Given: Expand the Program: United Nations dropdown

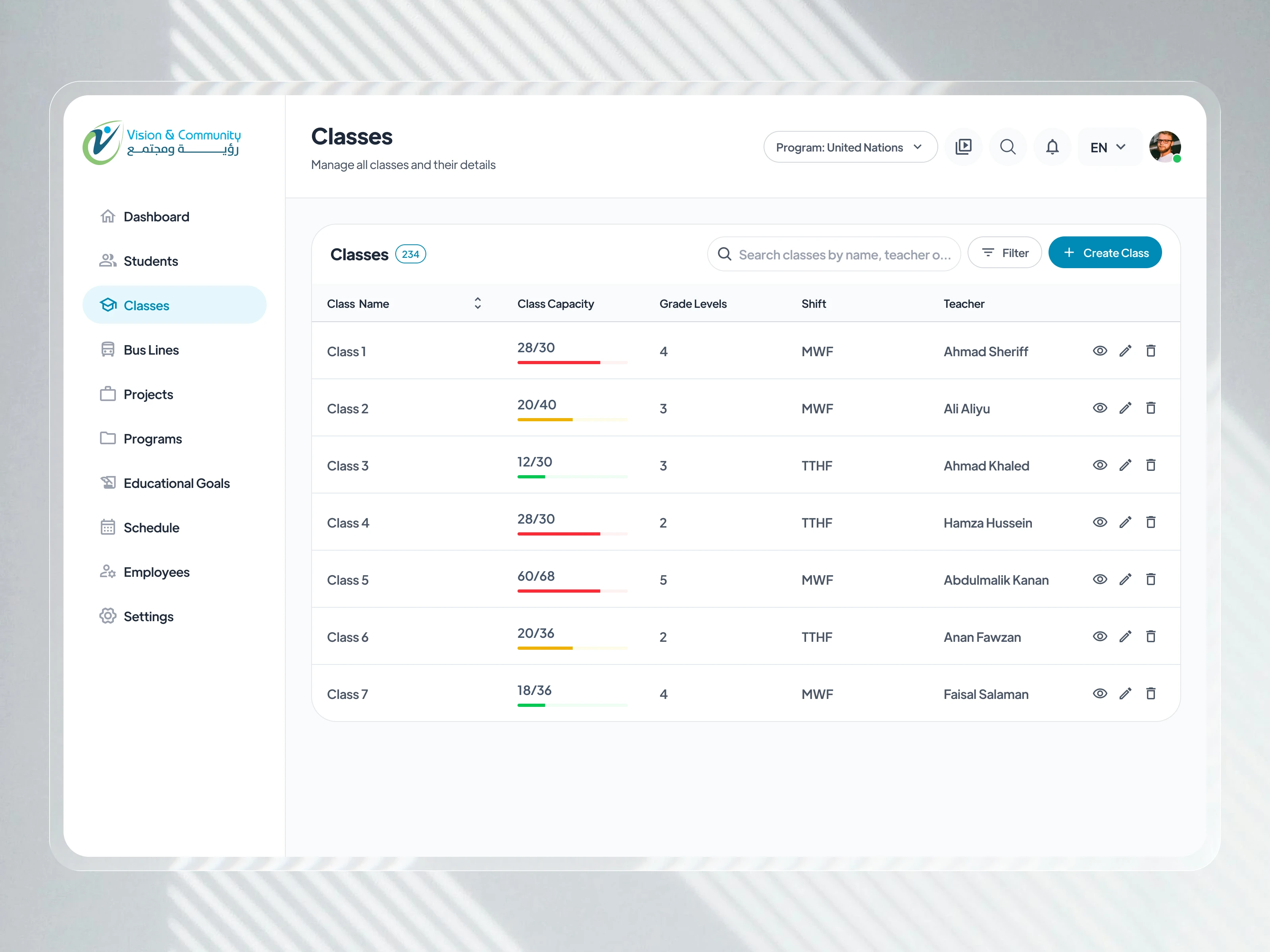Looking at the screenshot, I should click(850, 148).
